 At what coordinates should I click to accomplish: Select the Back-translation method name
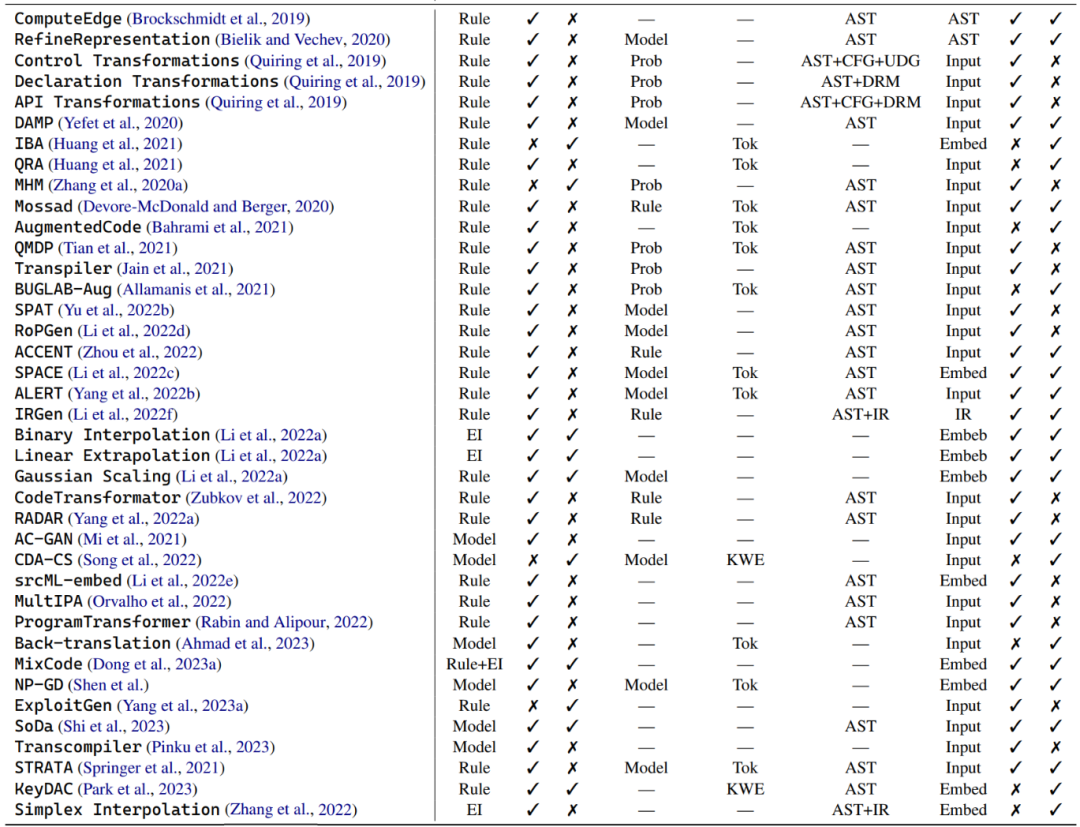92,643
